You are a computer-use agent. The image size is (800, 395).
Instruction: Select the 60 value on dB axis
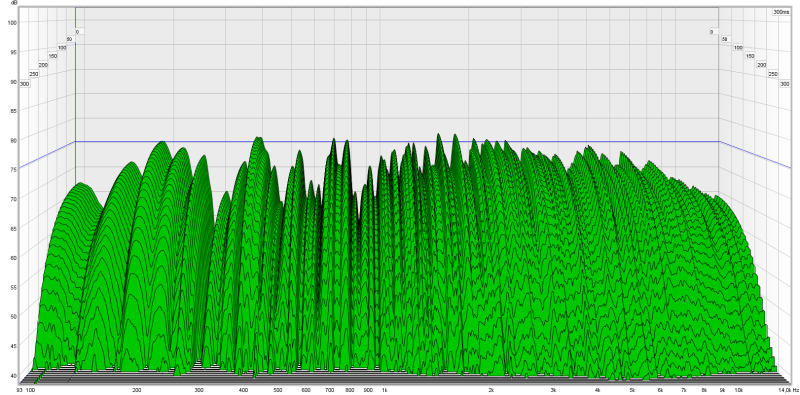(x=14, y=258)
